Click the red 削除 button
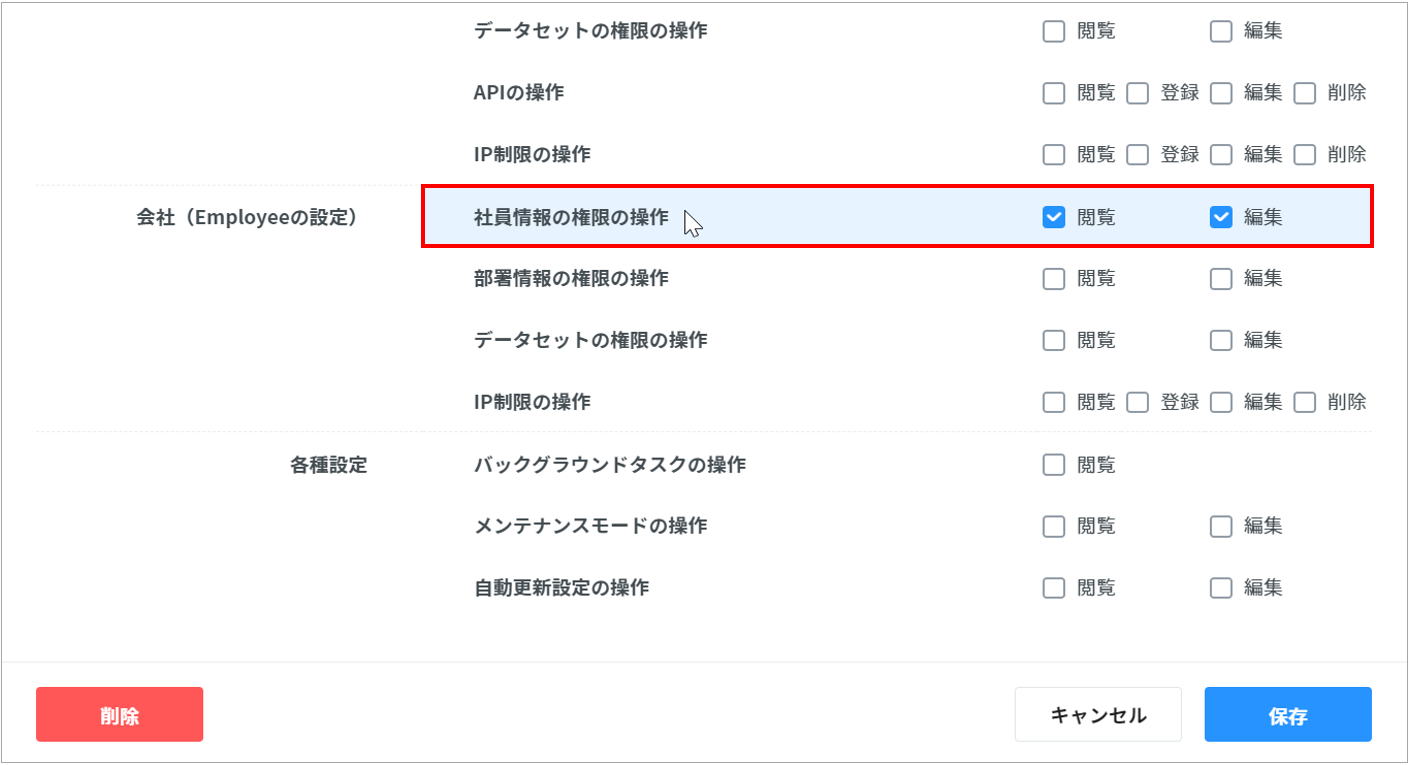1410x765 pixels. click(119, 715)
